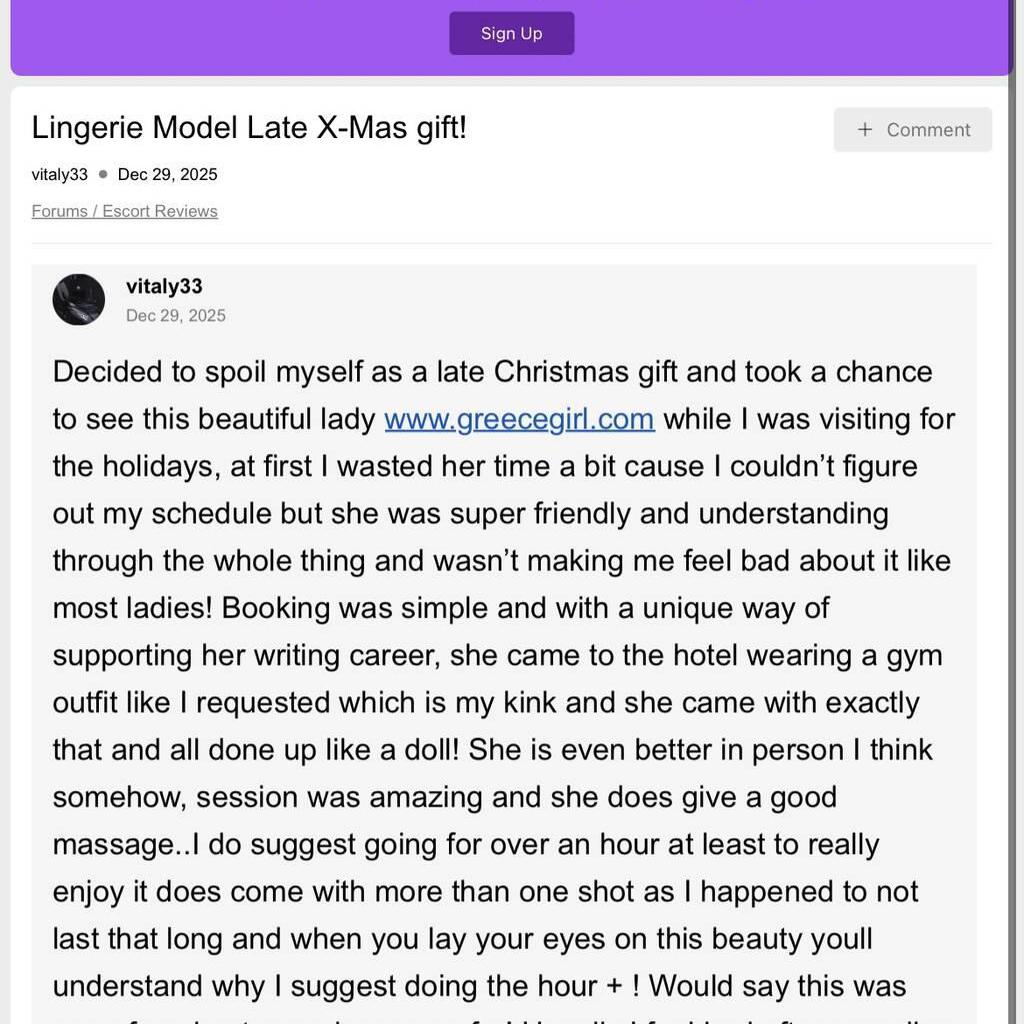Open the www.greecegirl.com link
Image resolution: width=1024 pixels, height=1024 pixels.
519,418
